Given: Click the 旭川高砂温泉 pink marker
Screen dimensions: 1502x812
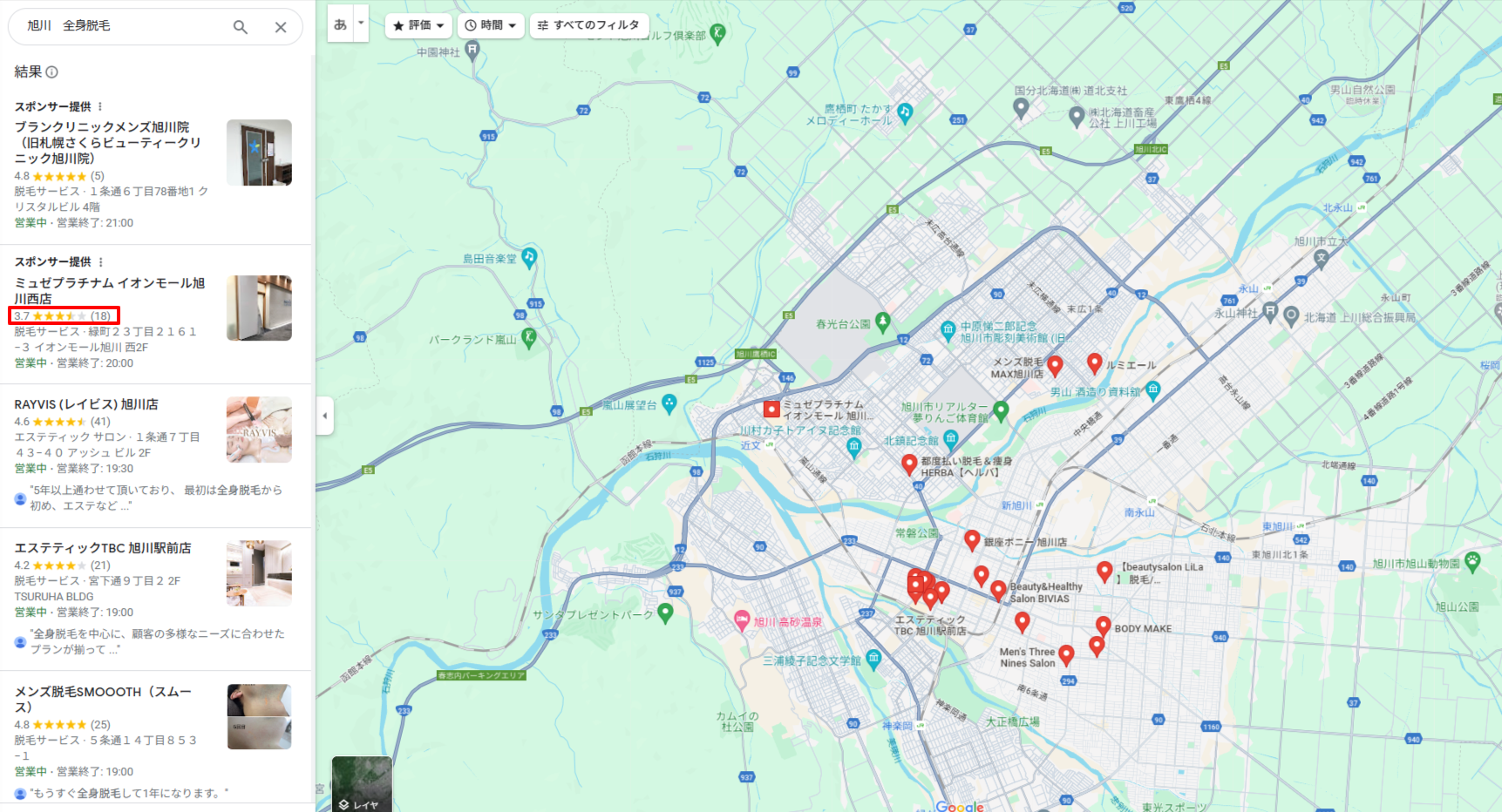Looking at the screenshot, I should (x=742, y=620).
